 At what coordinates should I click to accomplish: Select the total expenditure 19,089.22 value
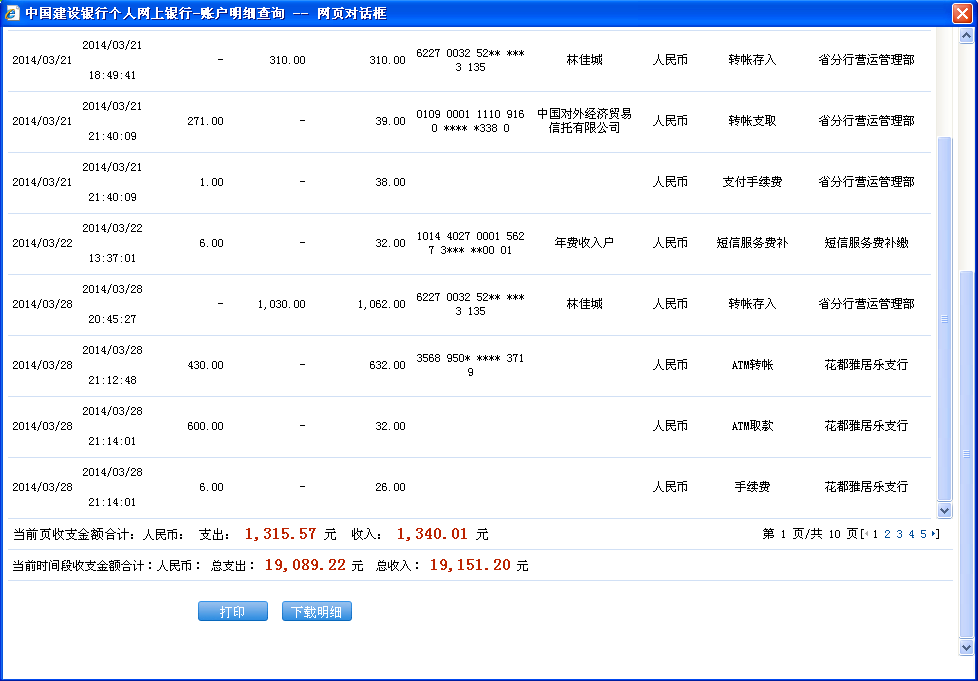(305, 566)
